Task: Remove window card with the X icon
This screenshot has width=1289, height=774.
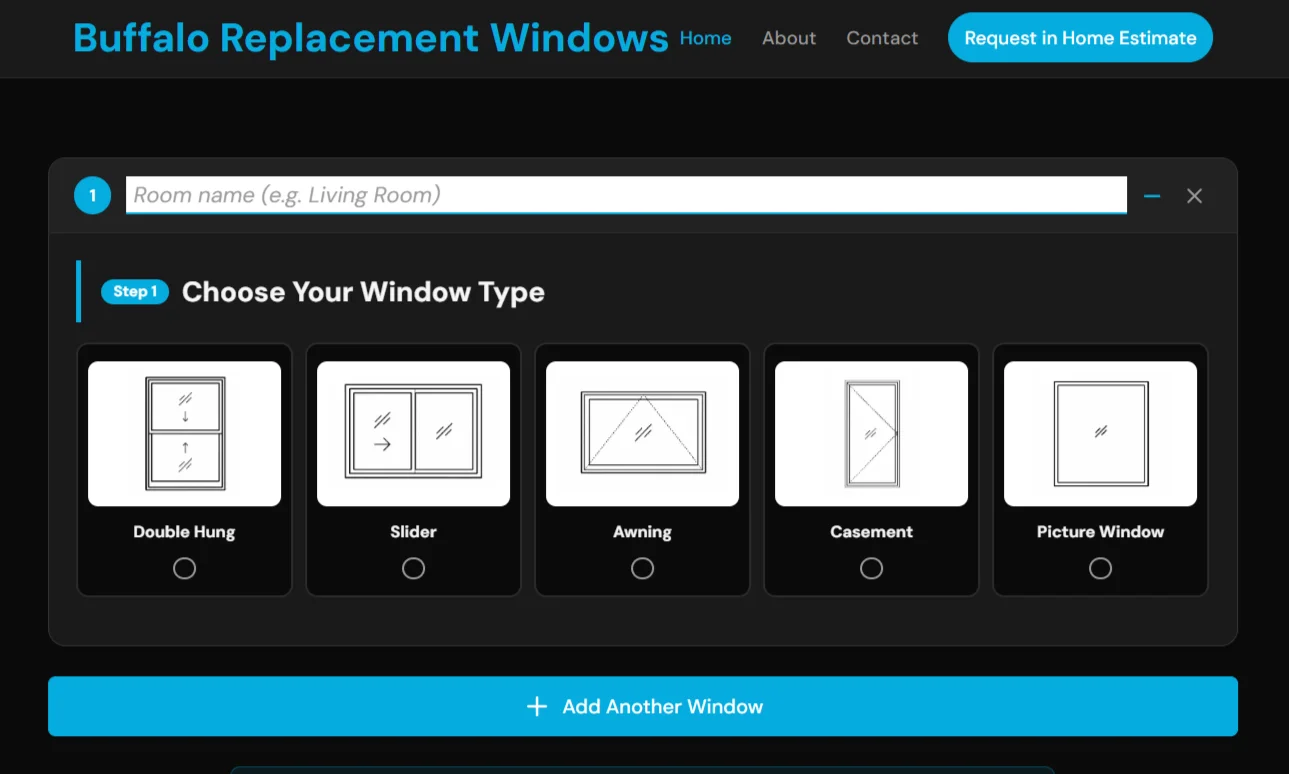Action: 1194,196
